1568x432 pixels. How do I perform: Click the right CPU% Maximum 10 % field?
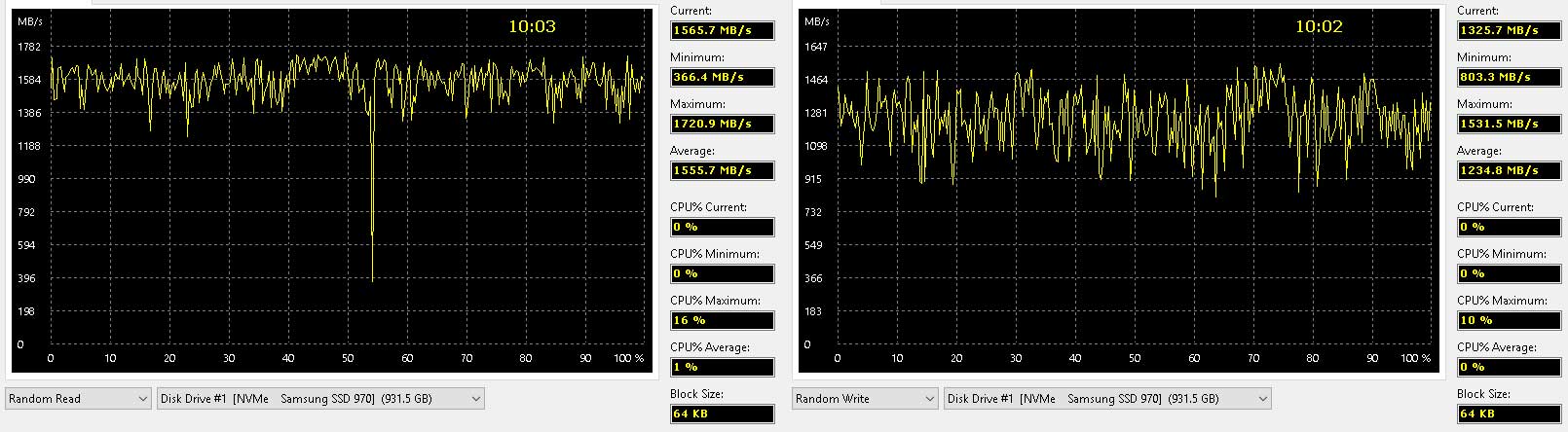click(1509, 320)
